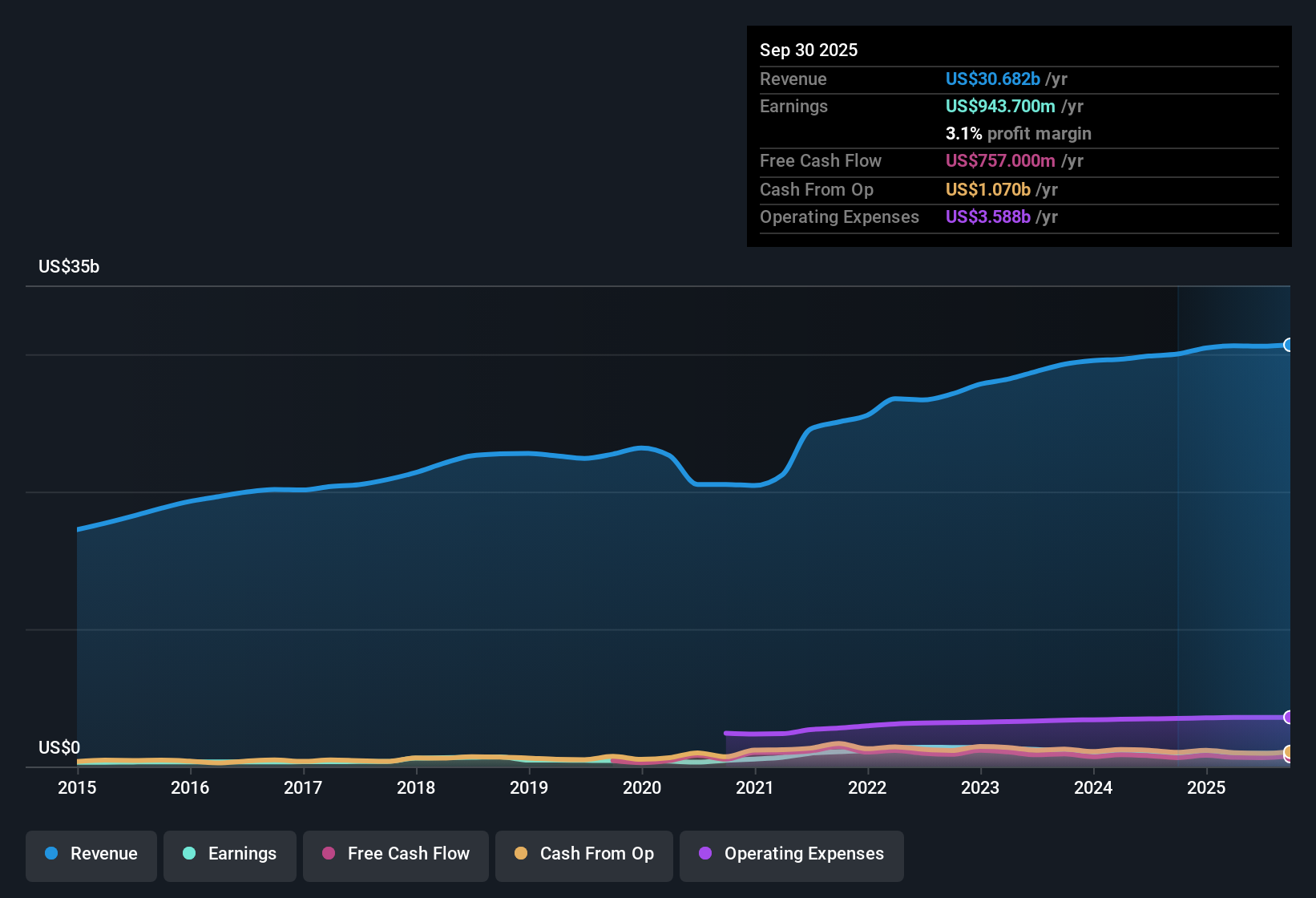Click the orange Cash From Op legend dot

tap(521, 853)
